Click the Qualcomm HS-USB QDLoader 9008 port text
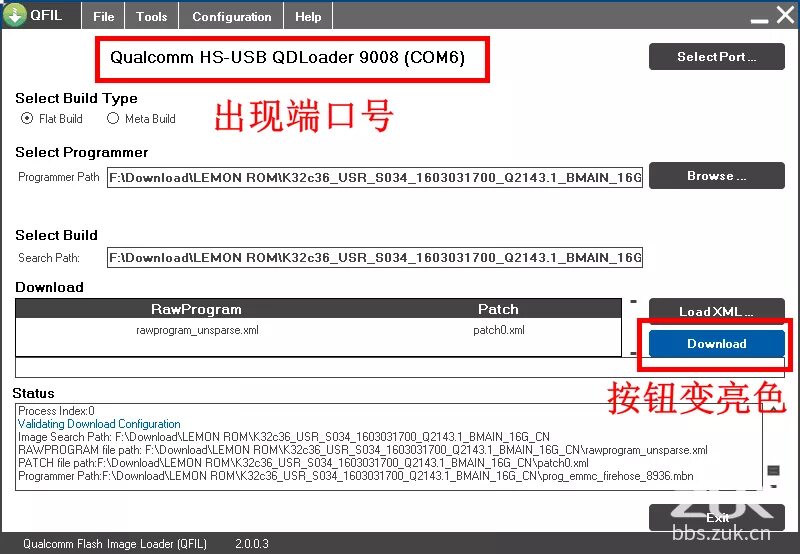 [x=287, y=57]
